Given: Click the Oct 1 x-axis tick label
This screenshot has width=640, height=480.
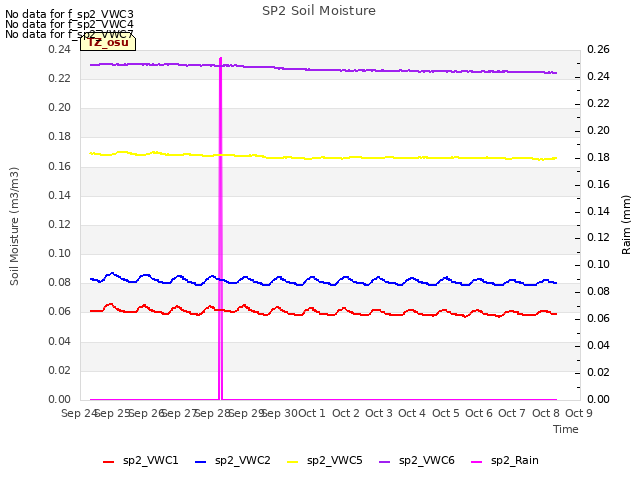Looking at the screenshot, I should (312, 413).
